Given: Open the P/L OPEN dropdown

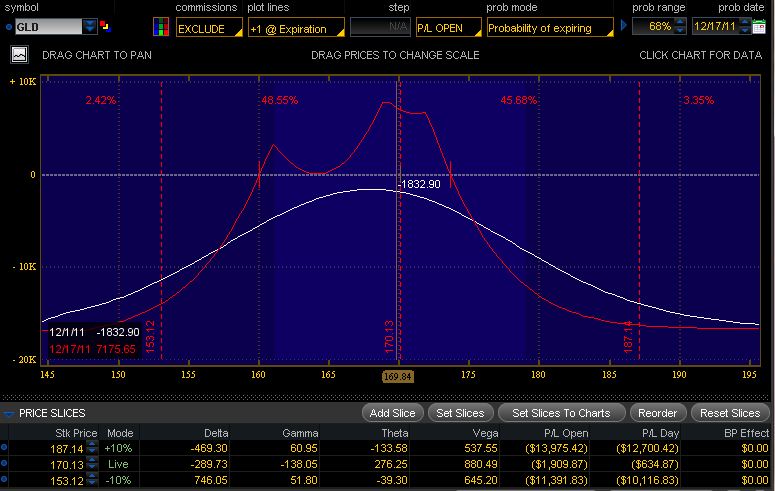Looking at the screenshot, I should (x=449, y=28).
